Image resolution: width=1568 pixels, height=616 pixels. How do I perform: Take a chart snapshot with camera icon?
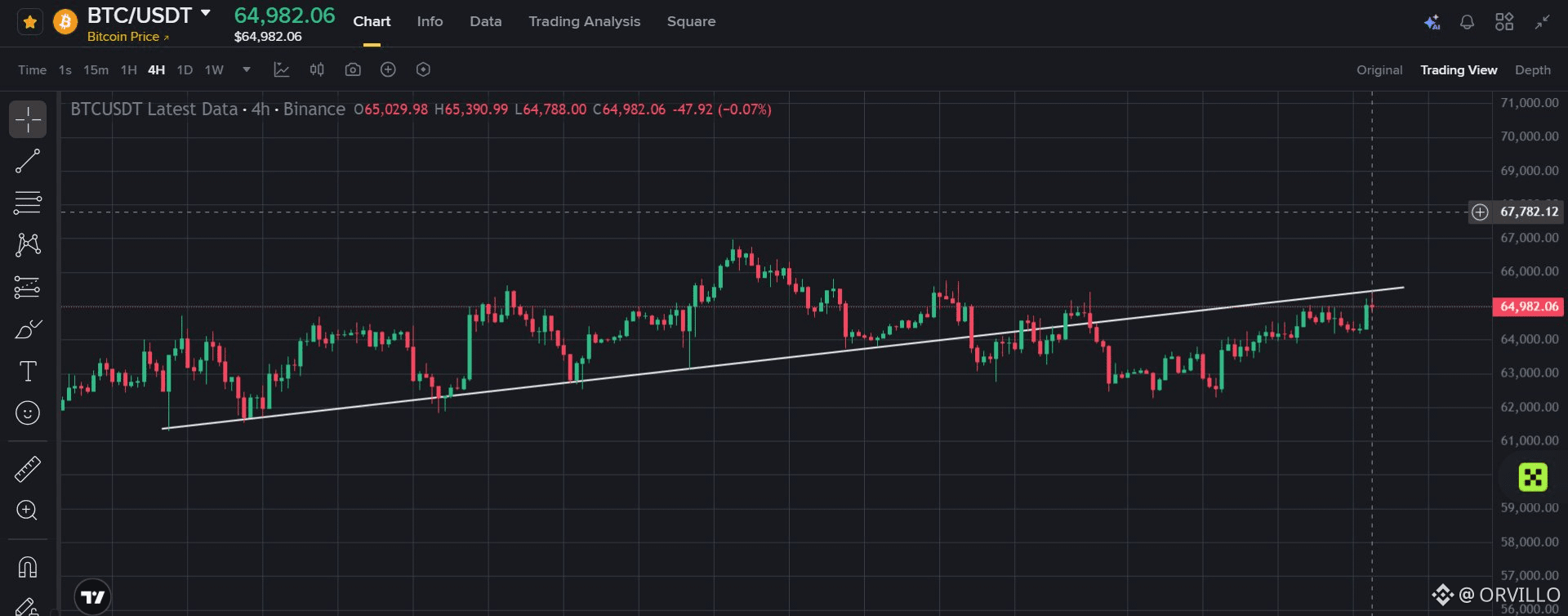click(x=352, y=70)
